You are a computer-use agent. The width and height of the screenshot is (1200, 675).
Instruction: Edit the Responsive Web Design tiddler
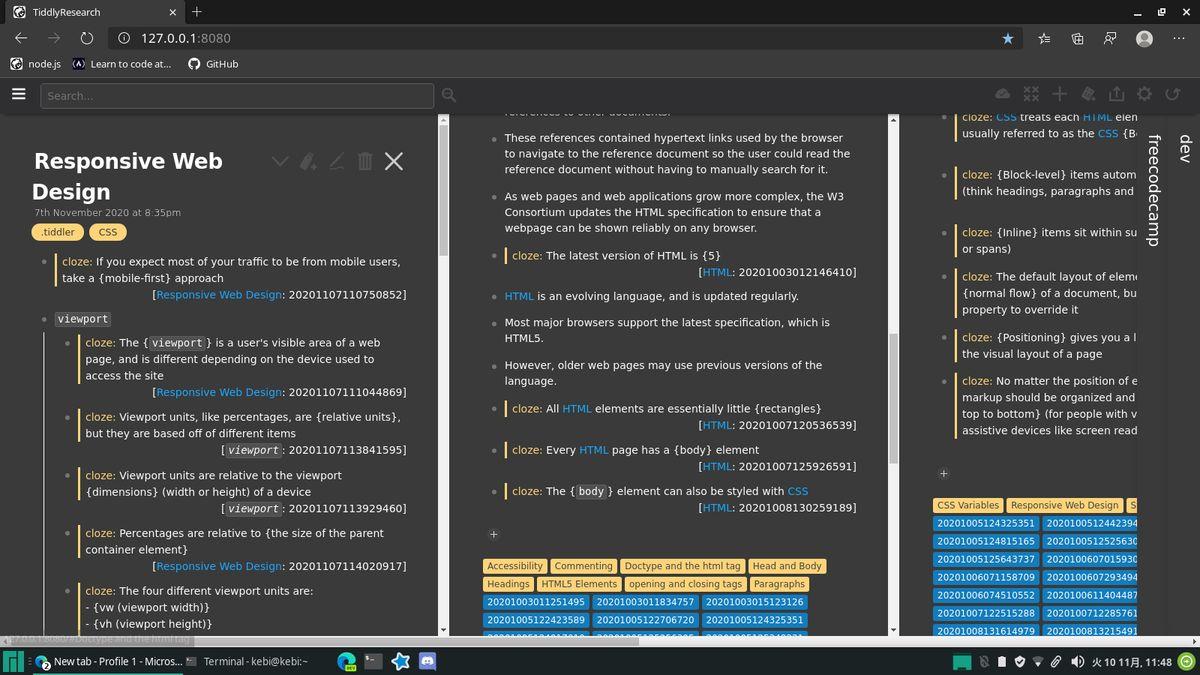337,161
